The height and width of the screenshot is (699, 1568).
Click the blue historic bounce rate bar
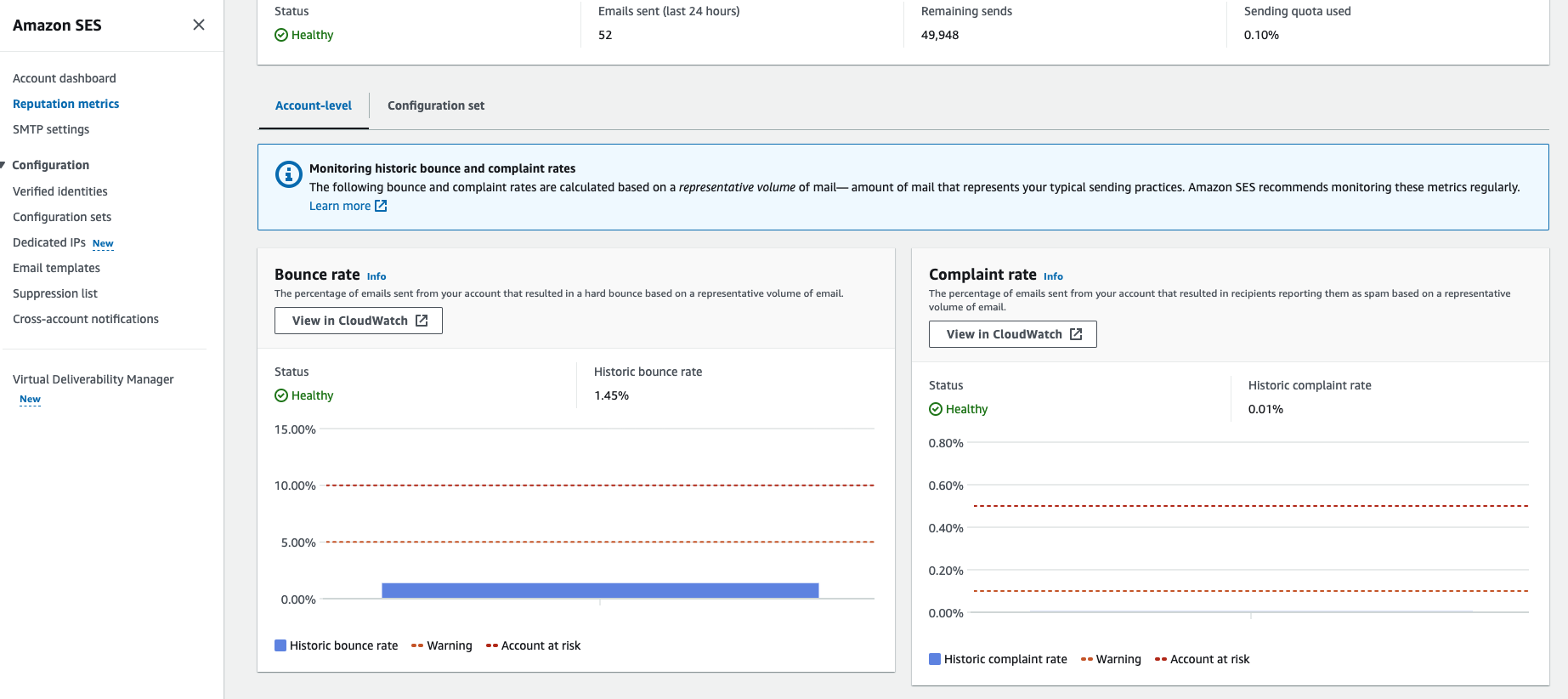600,590
